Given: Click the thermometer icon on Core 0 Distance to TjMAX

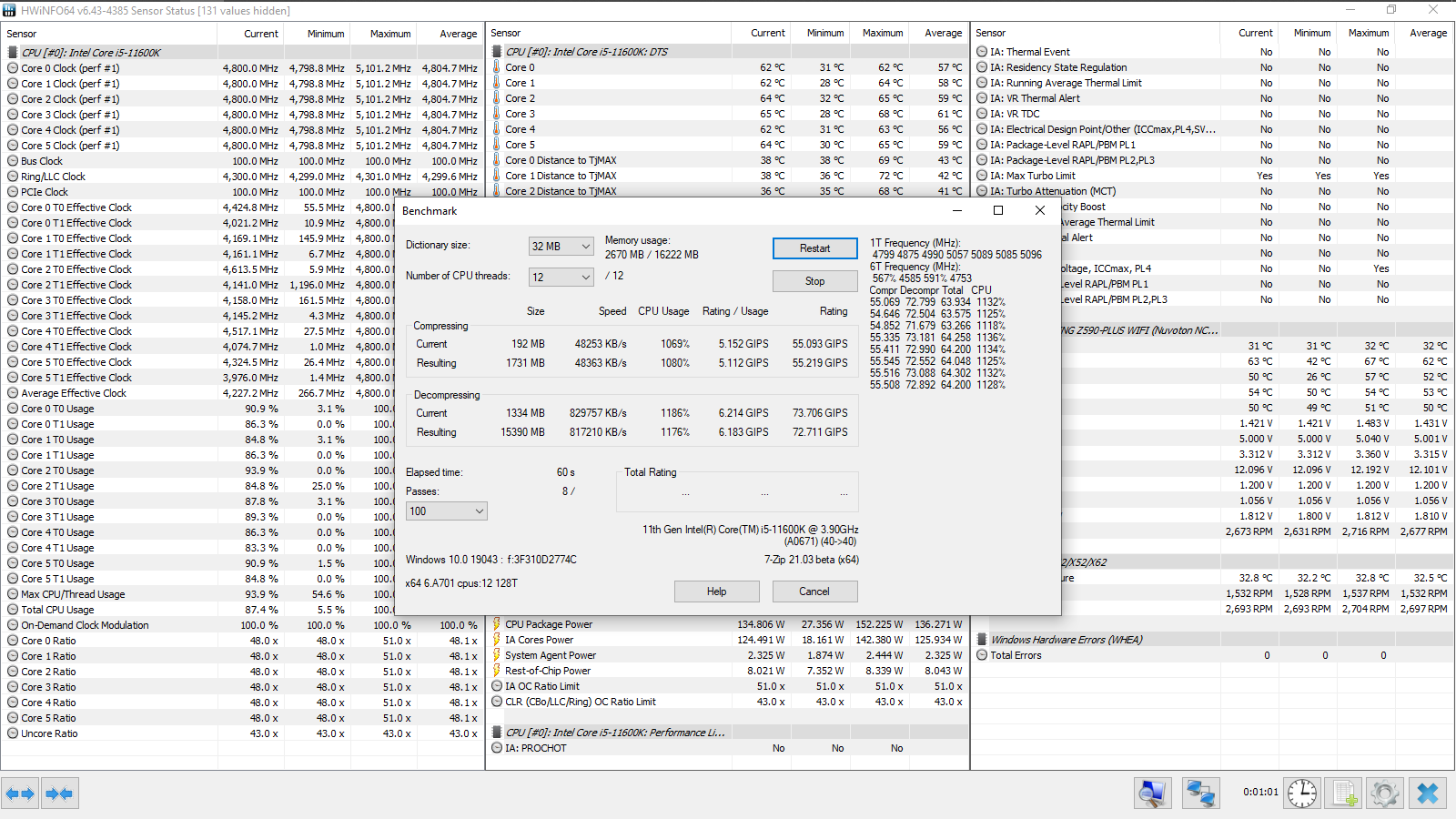Looking at the screenshot, I should [497, 160].
